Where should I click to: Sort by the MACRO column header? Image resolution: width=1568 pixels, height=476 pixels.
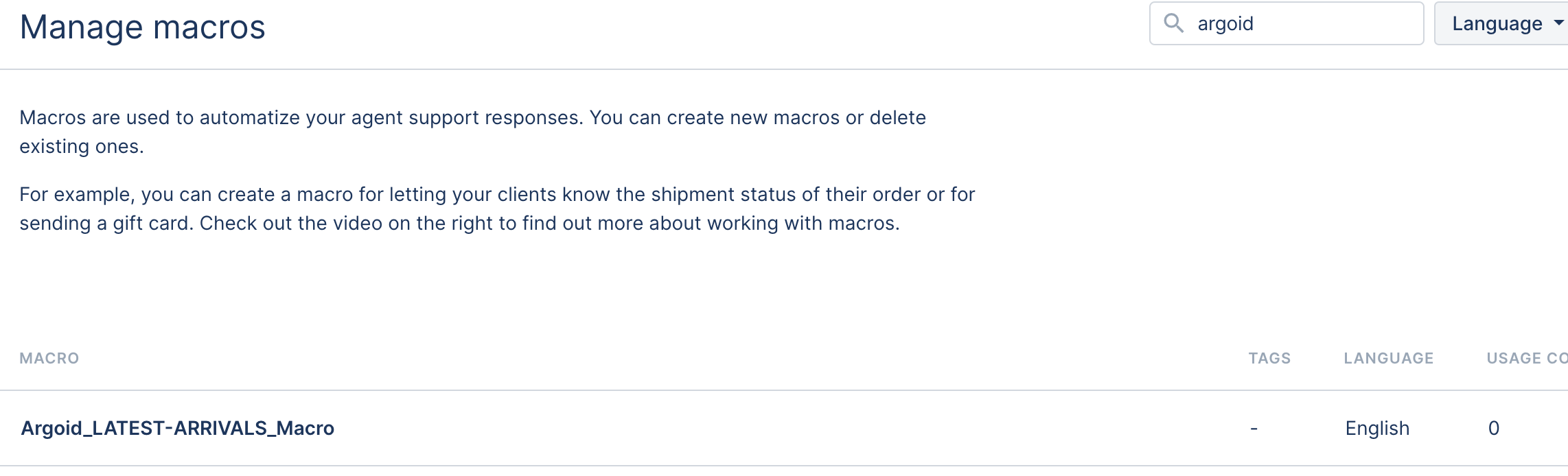coord(49,358)
